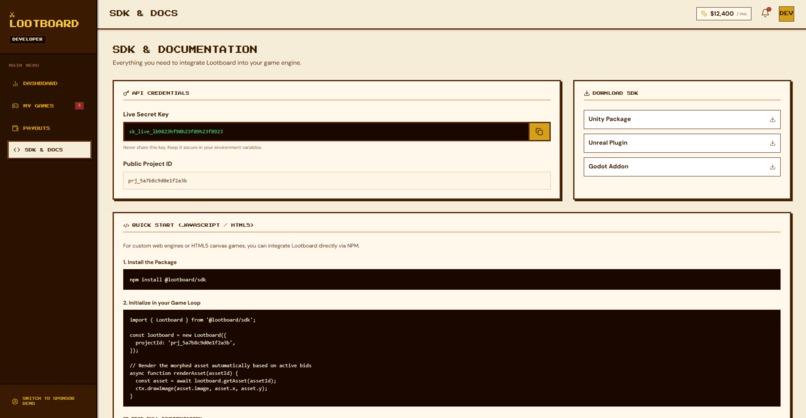Click the 'Never share this key' warning text
This screenshot has width=806, height=418.
(192, 148)
